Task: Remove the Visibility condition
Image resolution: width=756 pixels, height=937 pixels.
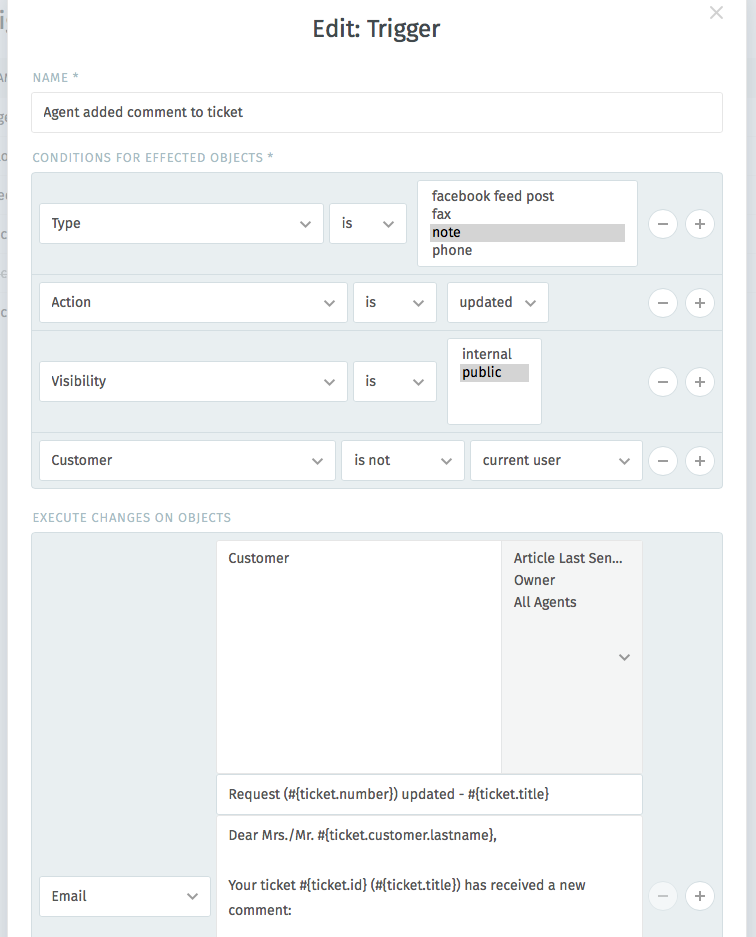Action: coord(663,381)
